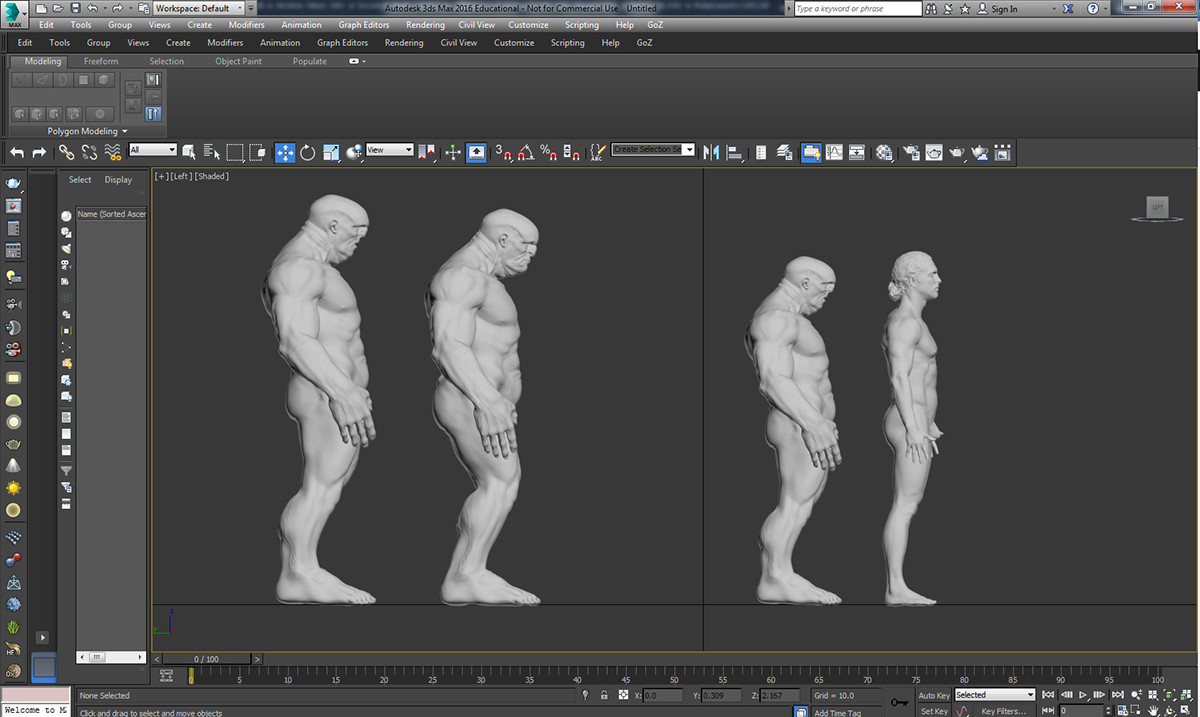Toggle Window/Crossing selection mode
The height and width of the screenshot is (717, 1200).
pos(258,152)
